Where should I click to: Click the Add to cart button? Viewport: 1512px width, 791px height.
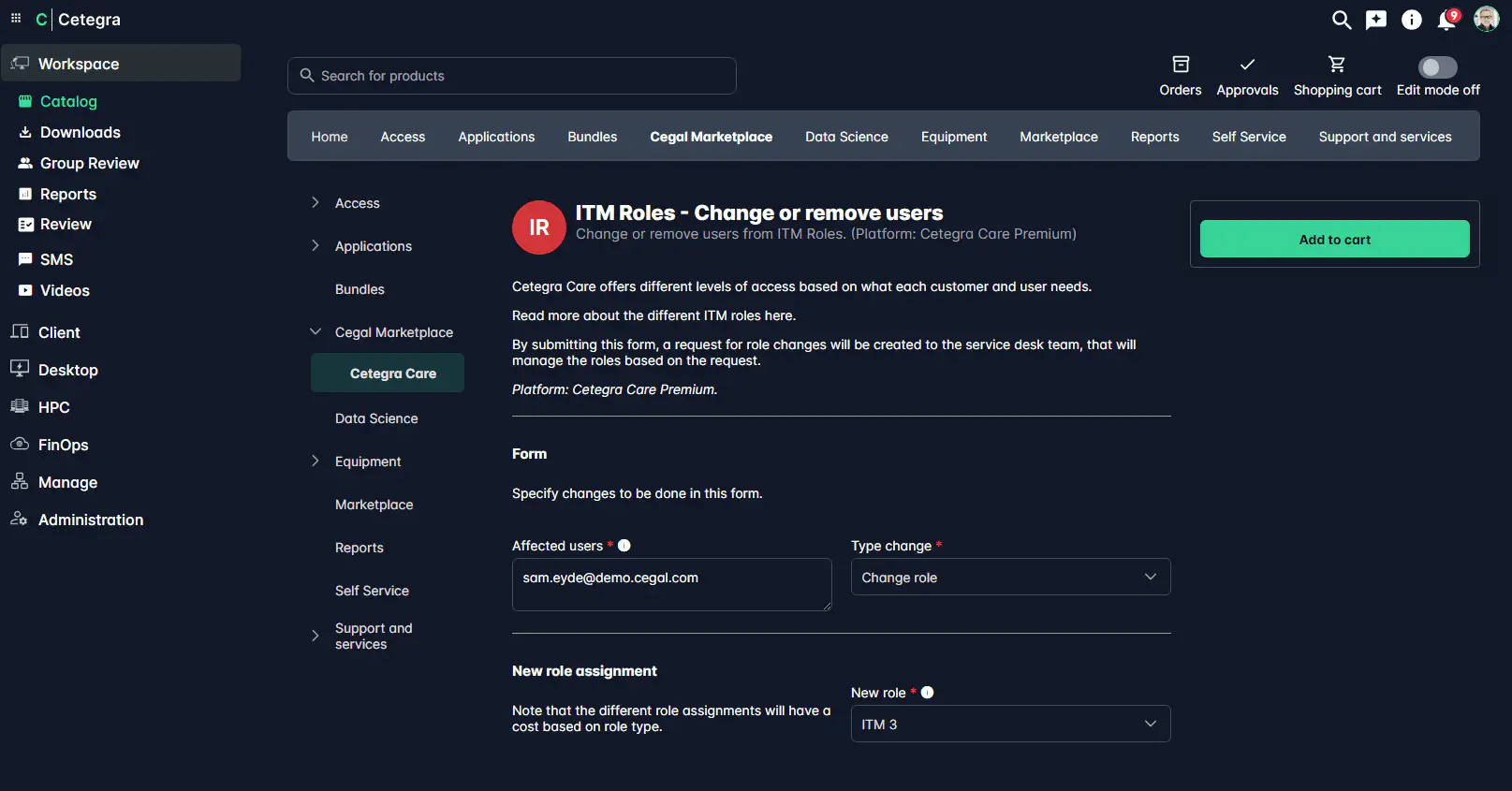pos(1334,240)
